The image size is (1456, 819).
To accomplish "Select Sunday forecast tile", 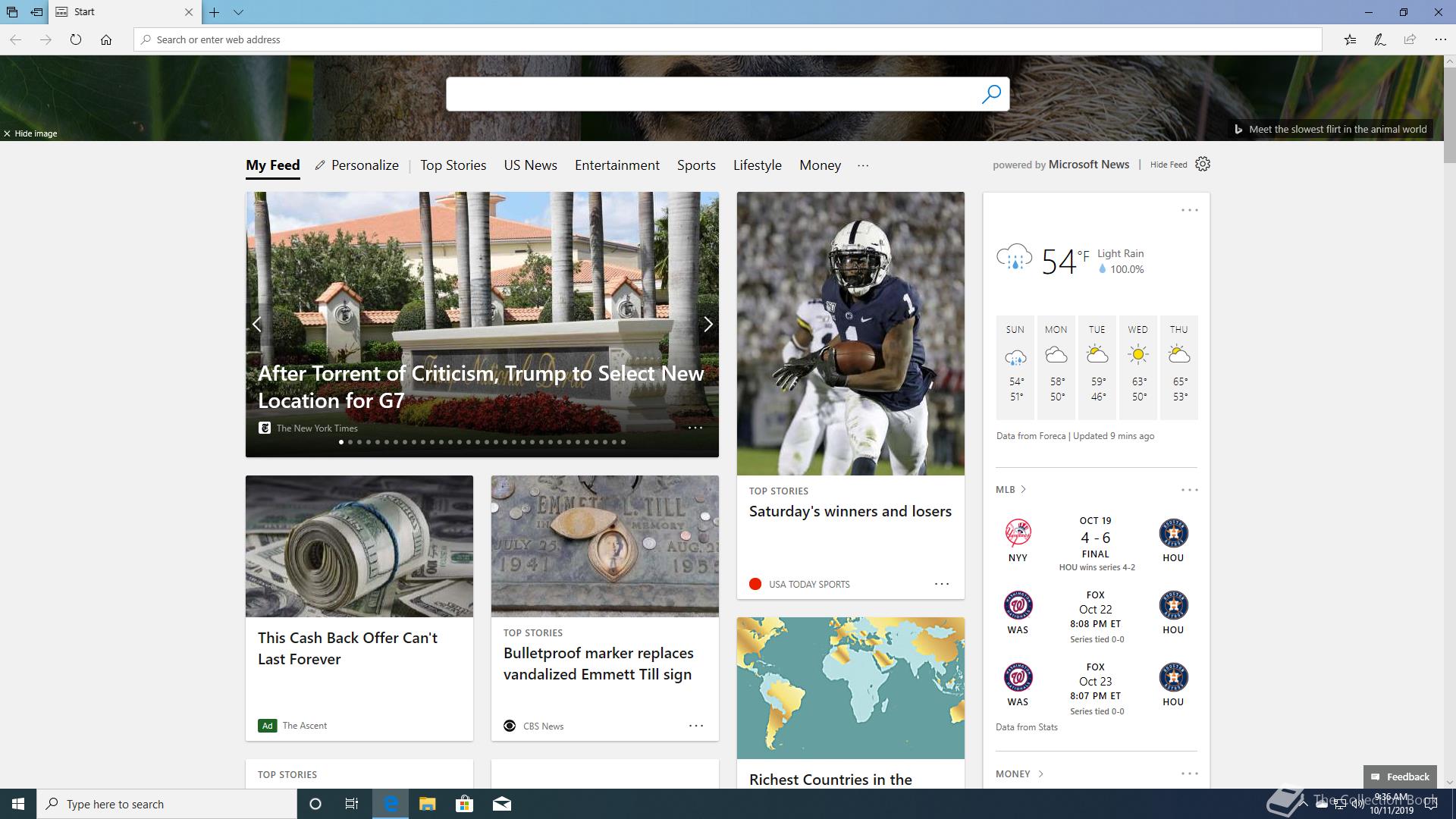I will pyautogui.click(x=1015, y=368).
